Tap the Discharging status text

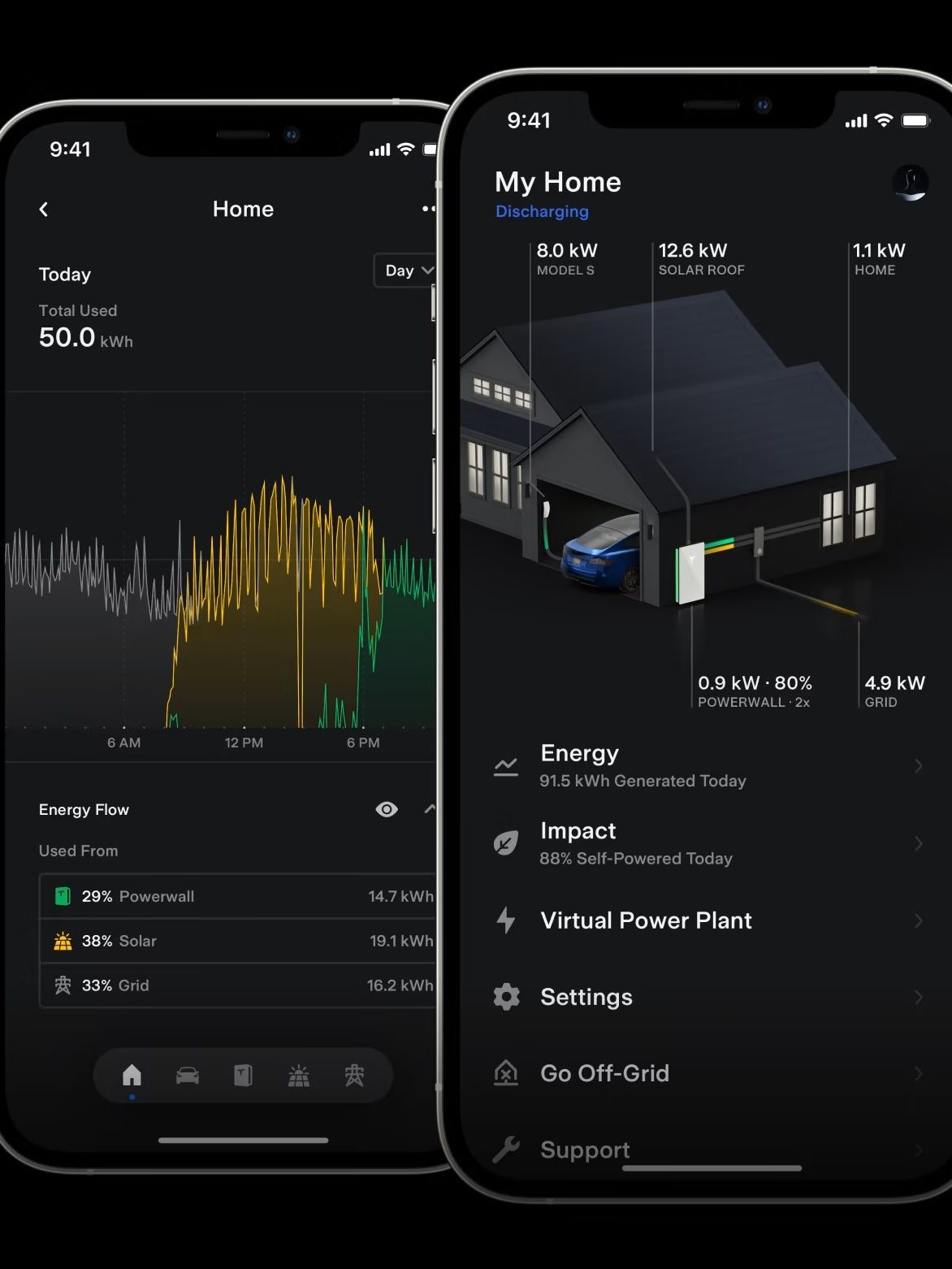(542, 211)
